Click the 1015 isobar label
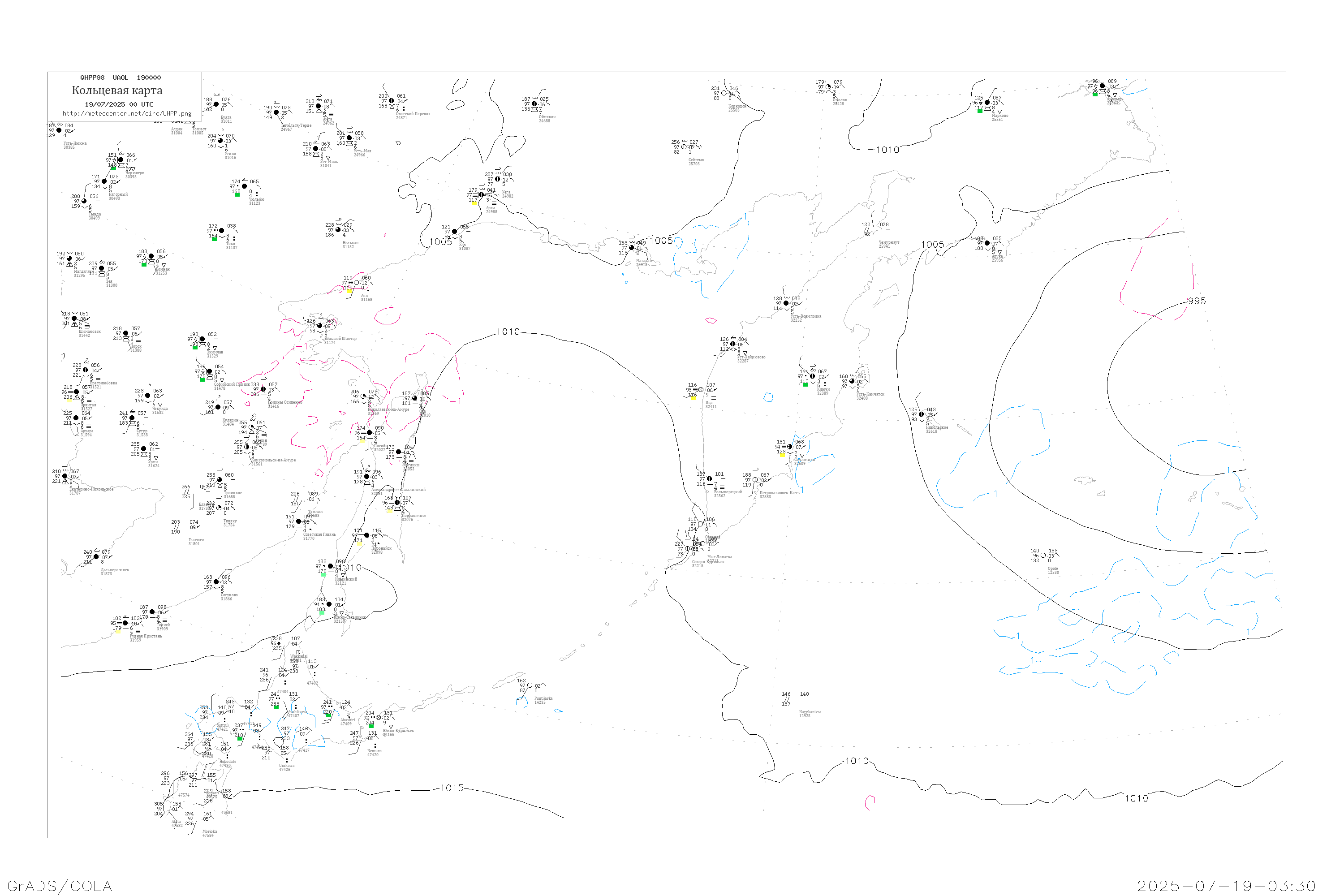This screenshot has height=896, width=1344. coord(452,788)
